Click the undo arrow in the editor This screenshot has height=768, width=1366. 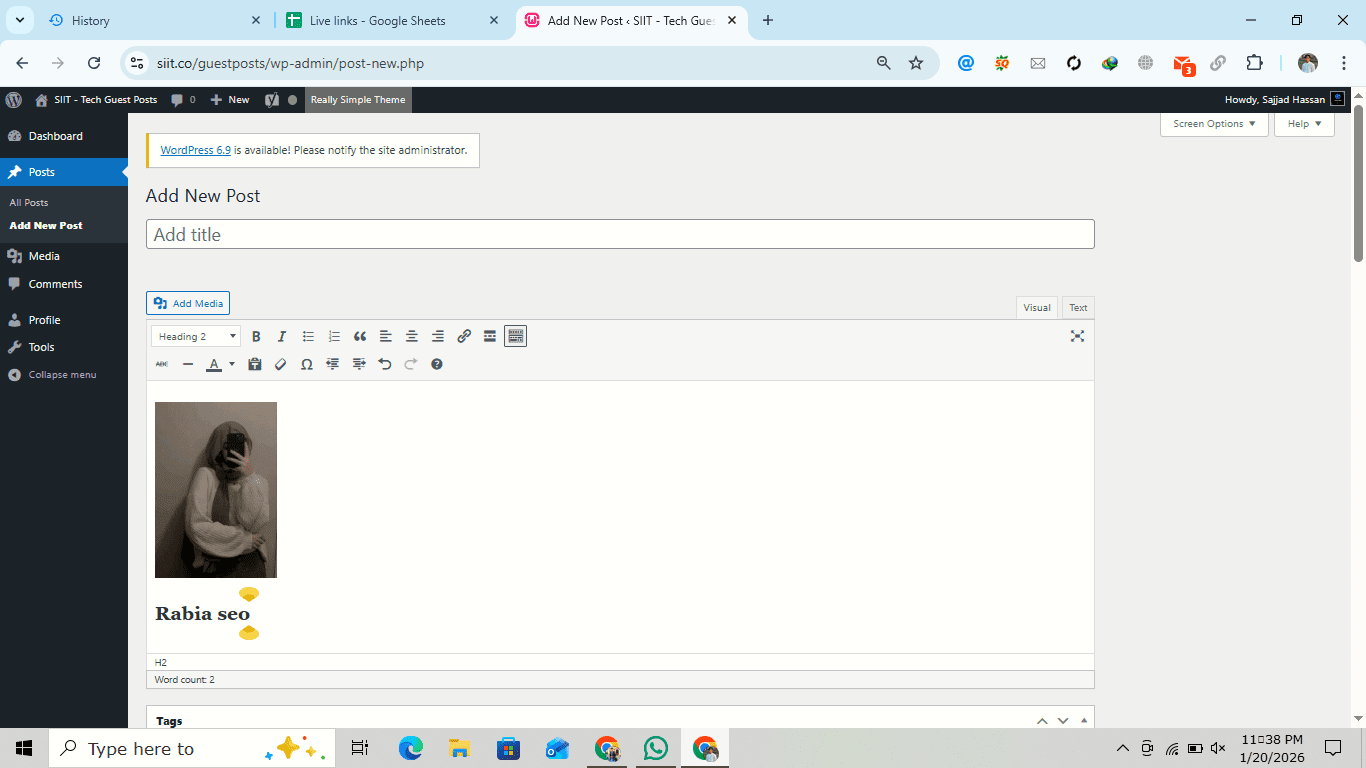385,365
